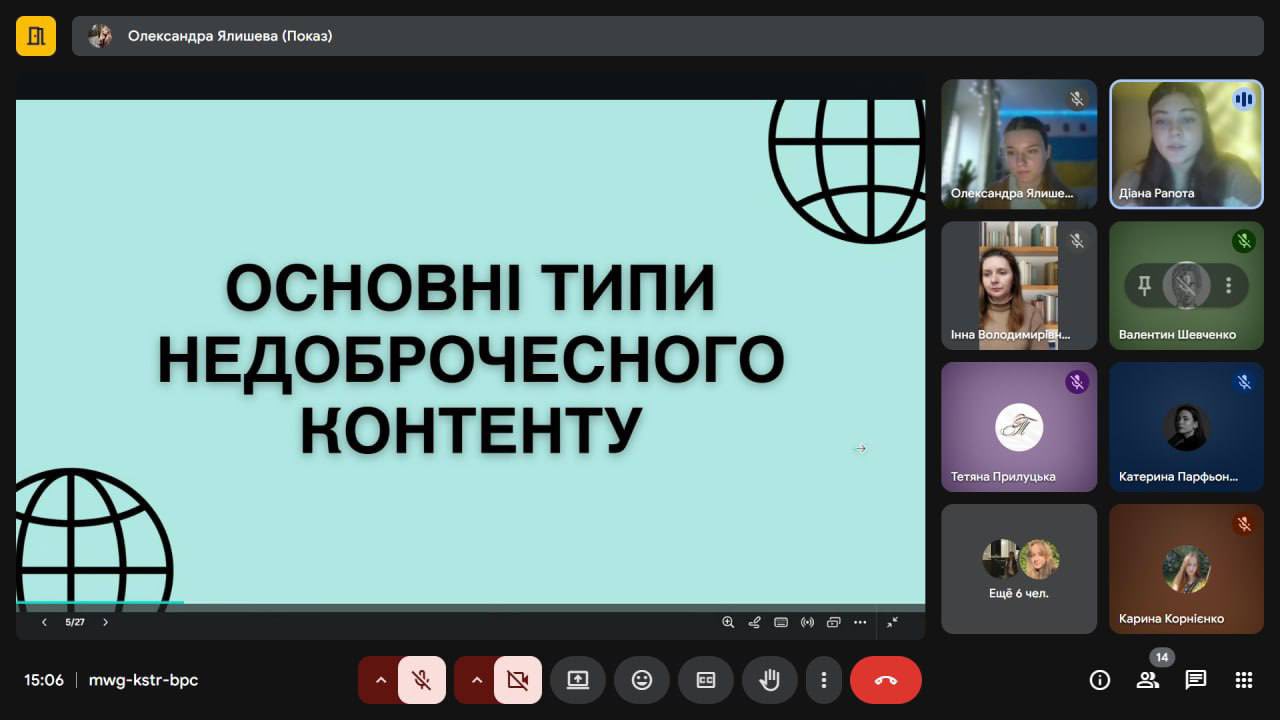Show the participants list
The image size is (1280, 720).
pyautogui.click(x=1147, y=680)
